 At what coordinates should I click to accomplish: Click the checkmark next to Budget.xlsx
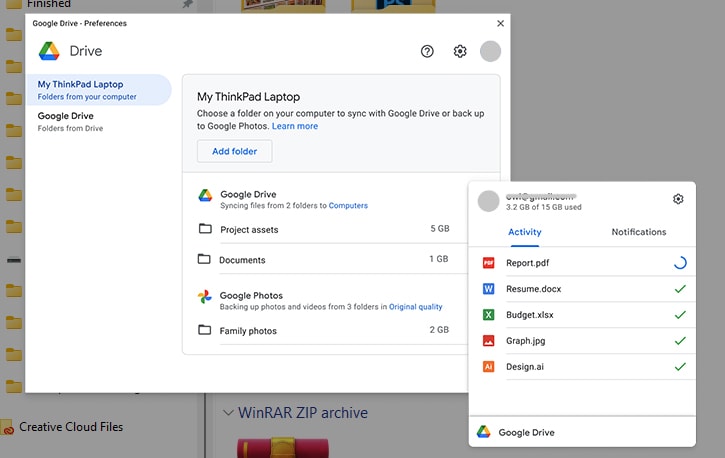680,315
